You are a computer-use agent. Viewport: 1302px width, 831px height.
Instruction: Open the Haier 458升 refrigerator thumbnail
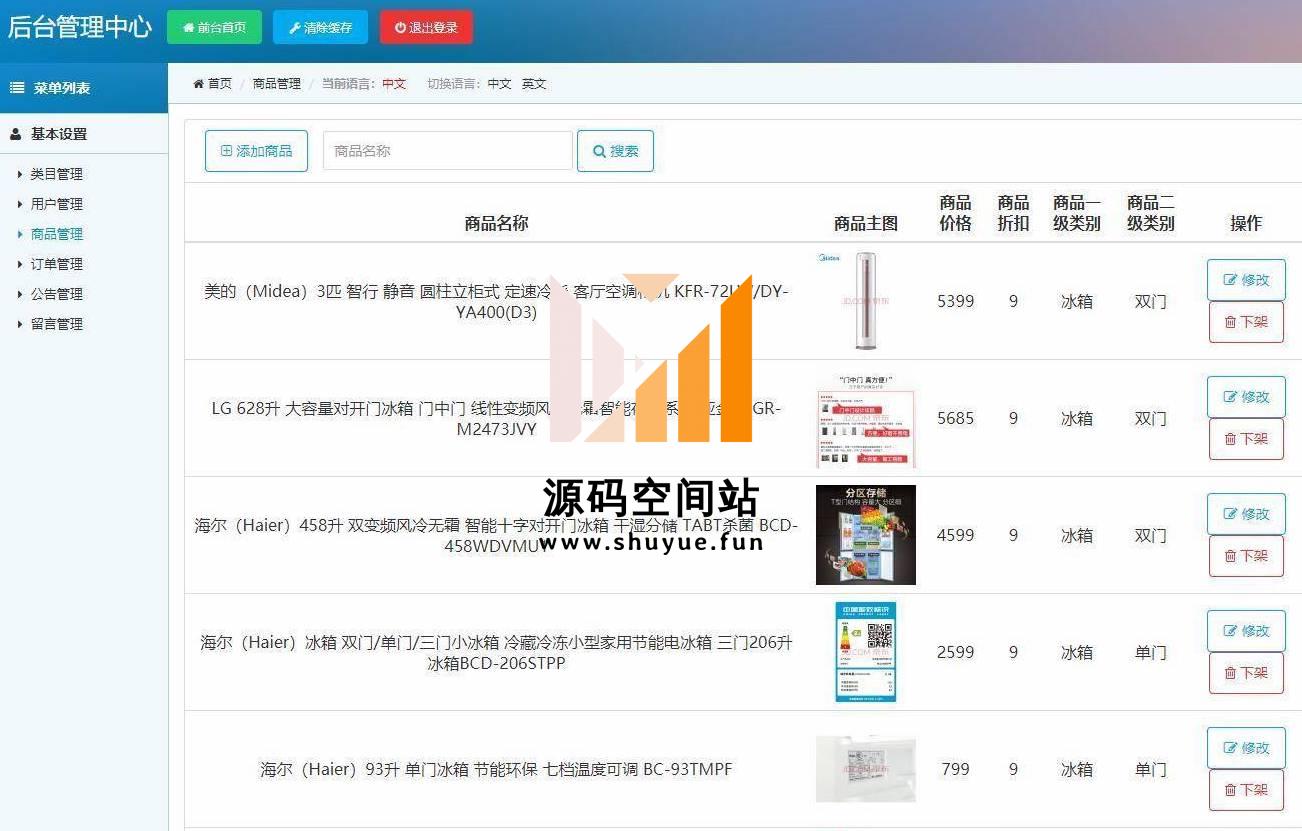click(866, 535)
